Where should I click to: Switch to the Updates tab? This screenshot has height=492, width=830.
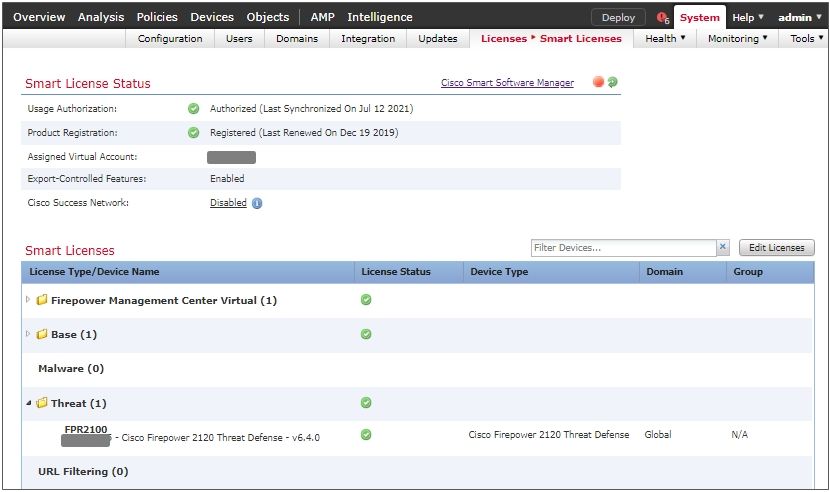pos(438,38)
